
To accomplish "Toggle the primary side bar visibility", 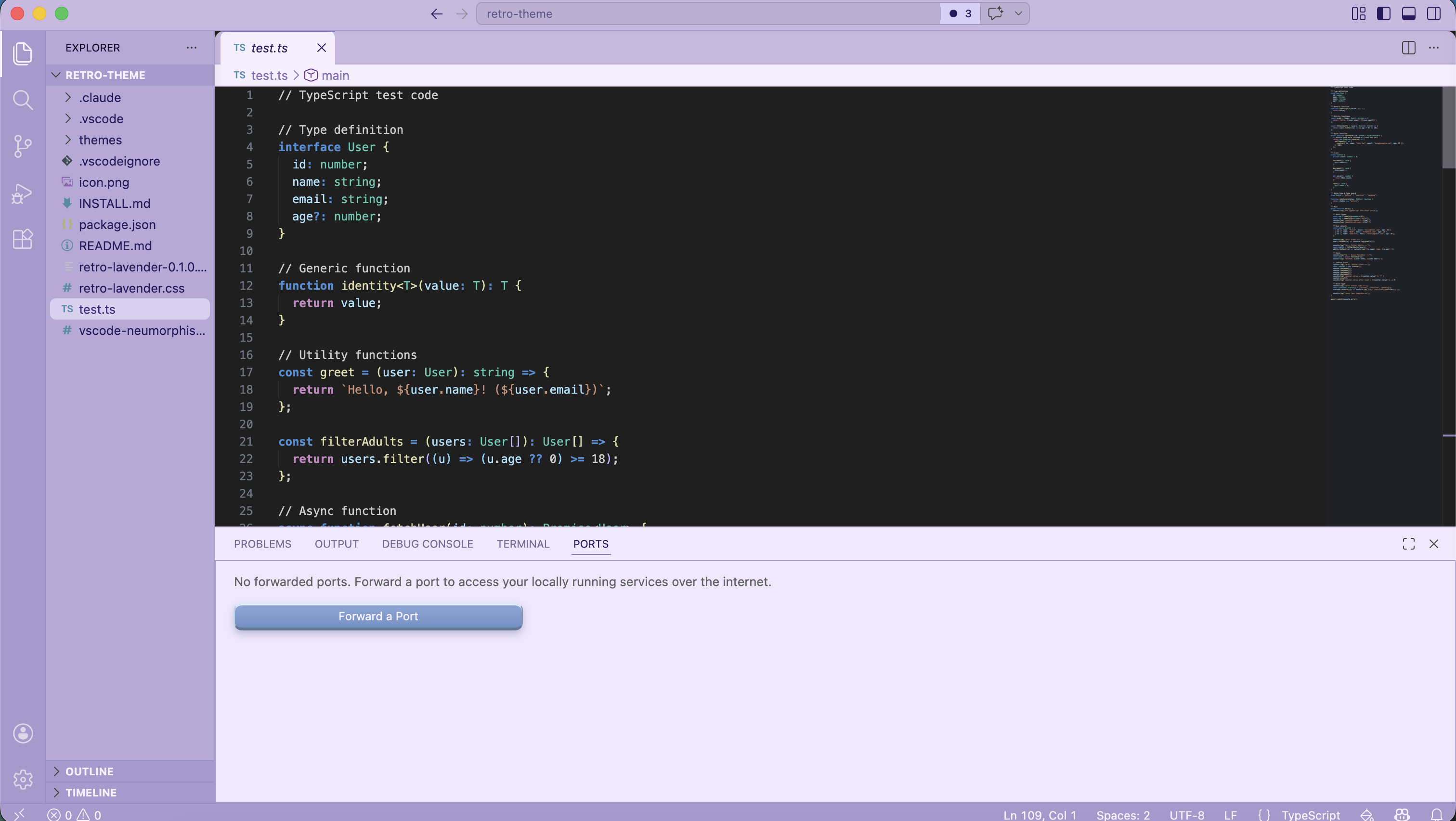I will [1383, 13].
